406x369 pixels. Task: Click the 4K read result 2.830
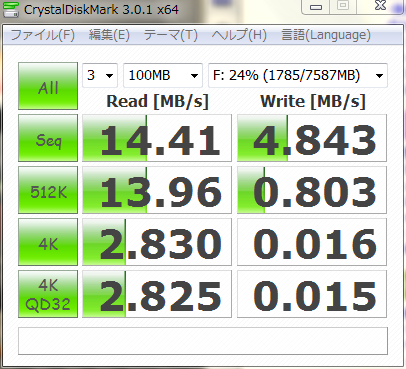(157, 242)
